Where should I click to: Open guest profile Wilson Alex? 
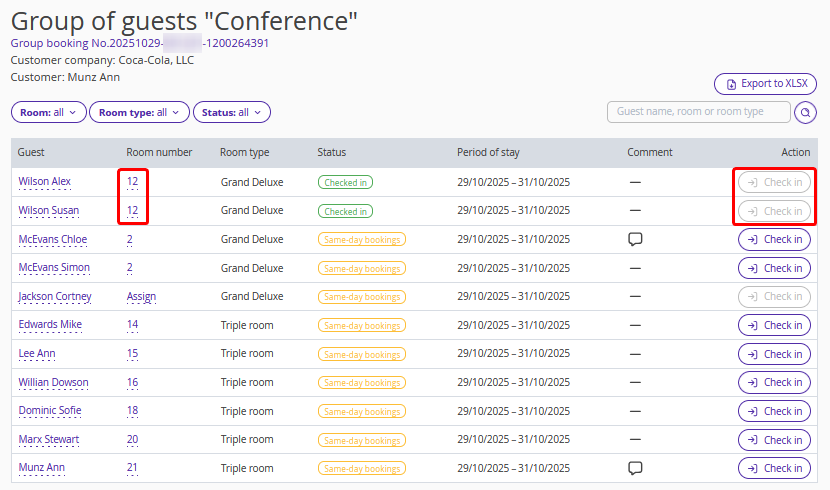44,182
